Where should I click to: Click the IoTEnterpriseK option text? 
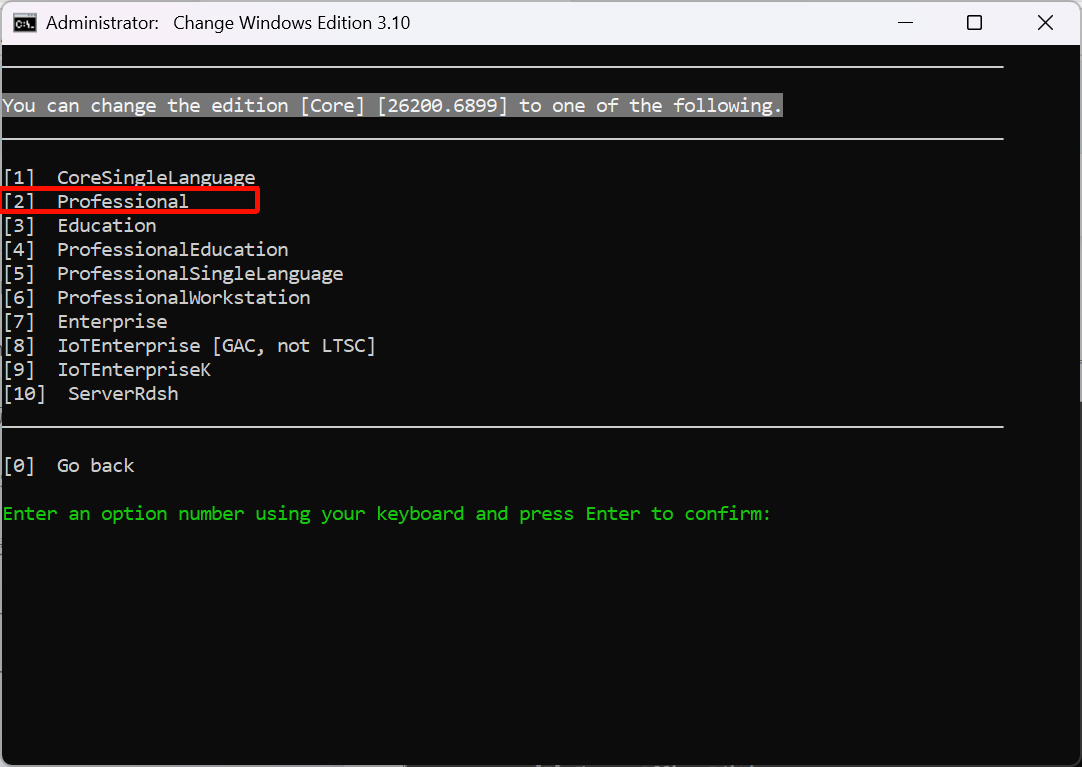click(134, 370)
